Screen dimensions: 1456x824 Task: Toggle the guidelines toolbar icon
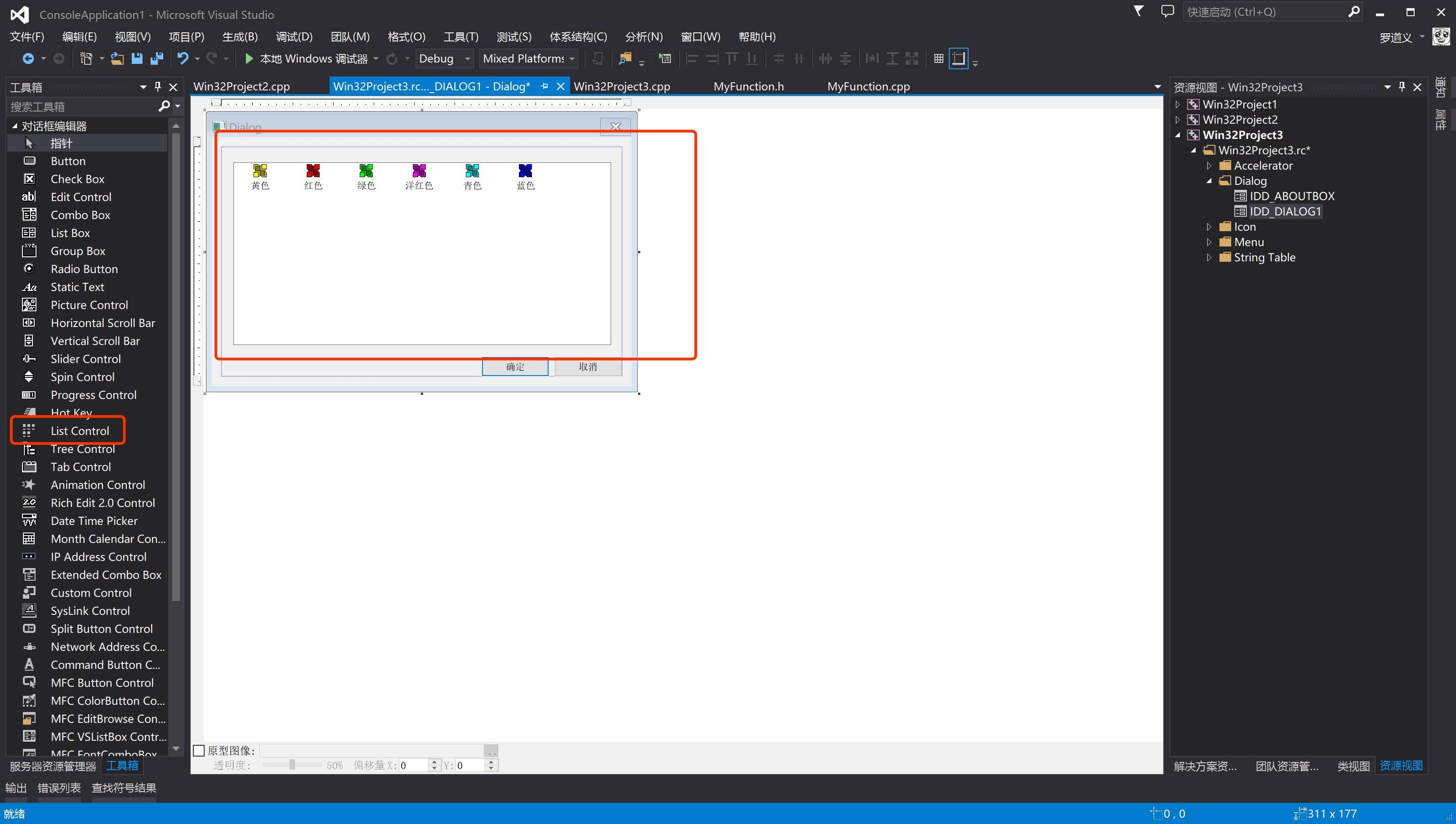point(959,58)
